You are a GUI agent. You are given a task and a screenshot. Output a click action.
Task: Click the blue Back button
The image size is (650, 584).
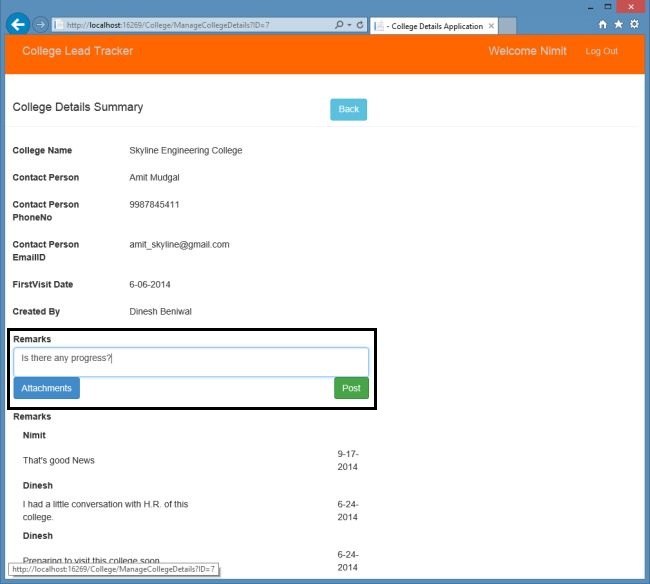pos(349,109)
